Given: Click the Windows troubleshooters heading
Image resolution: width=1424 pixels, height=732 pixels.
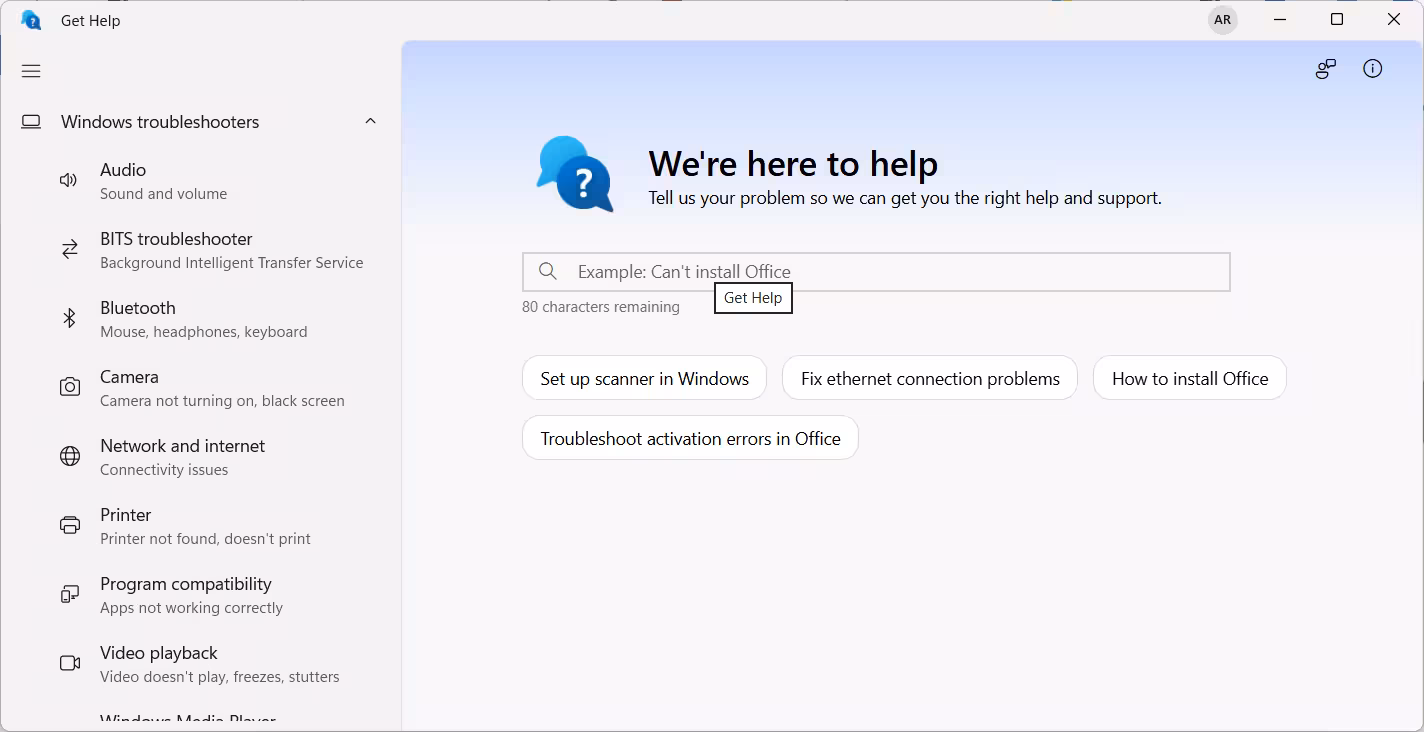Looking at the screenshot, I should [160, 122].
